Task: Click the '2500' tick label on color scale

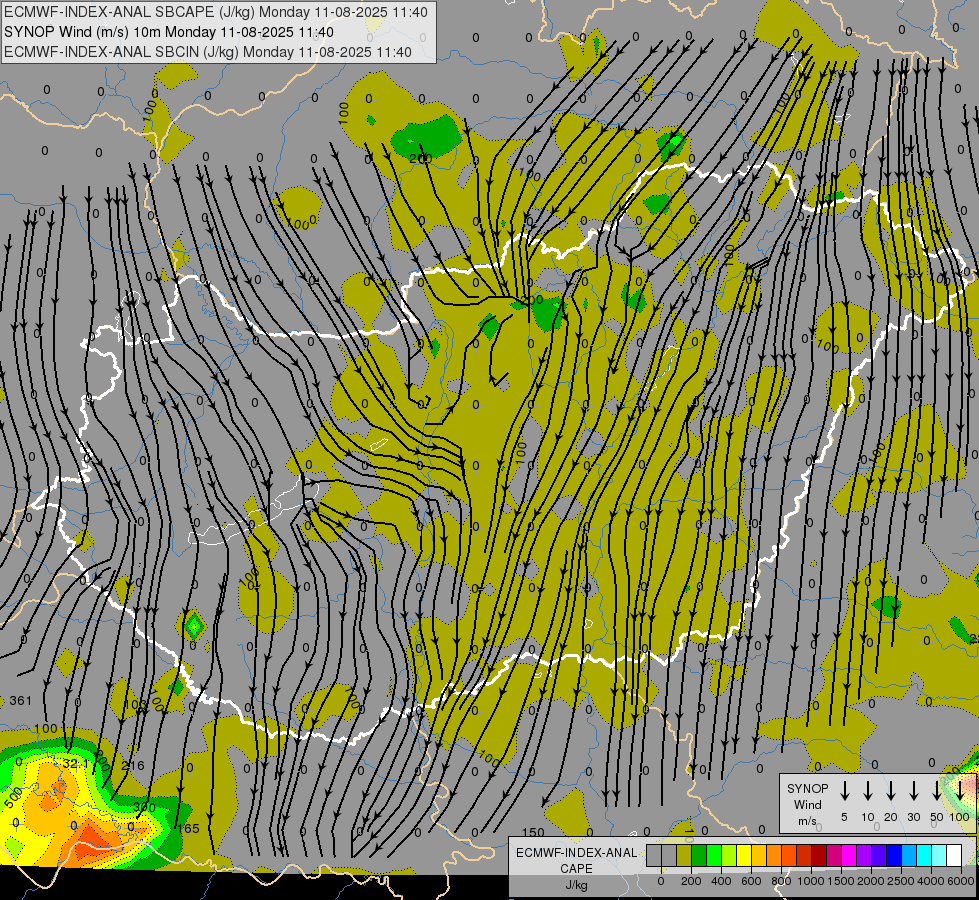Action: click(x=901, y=881)
